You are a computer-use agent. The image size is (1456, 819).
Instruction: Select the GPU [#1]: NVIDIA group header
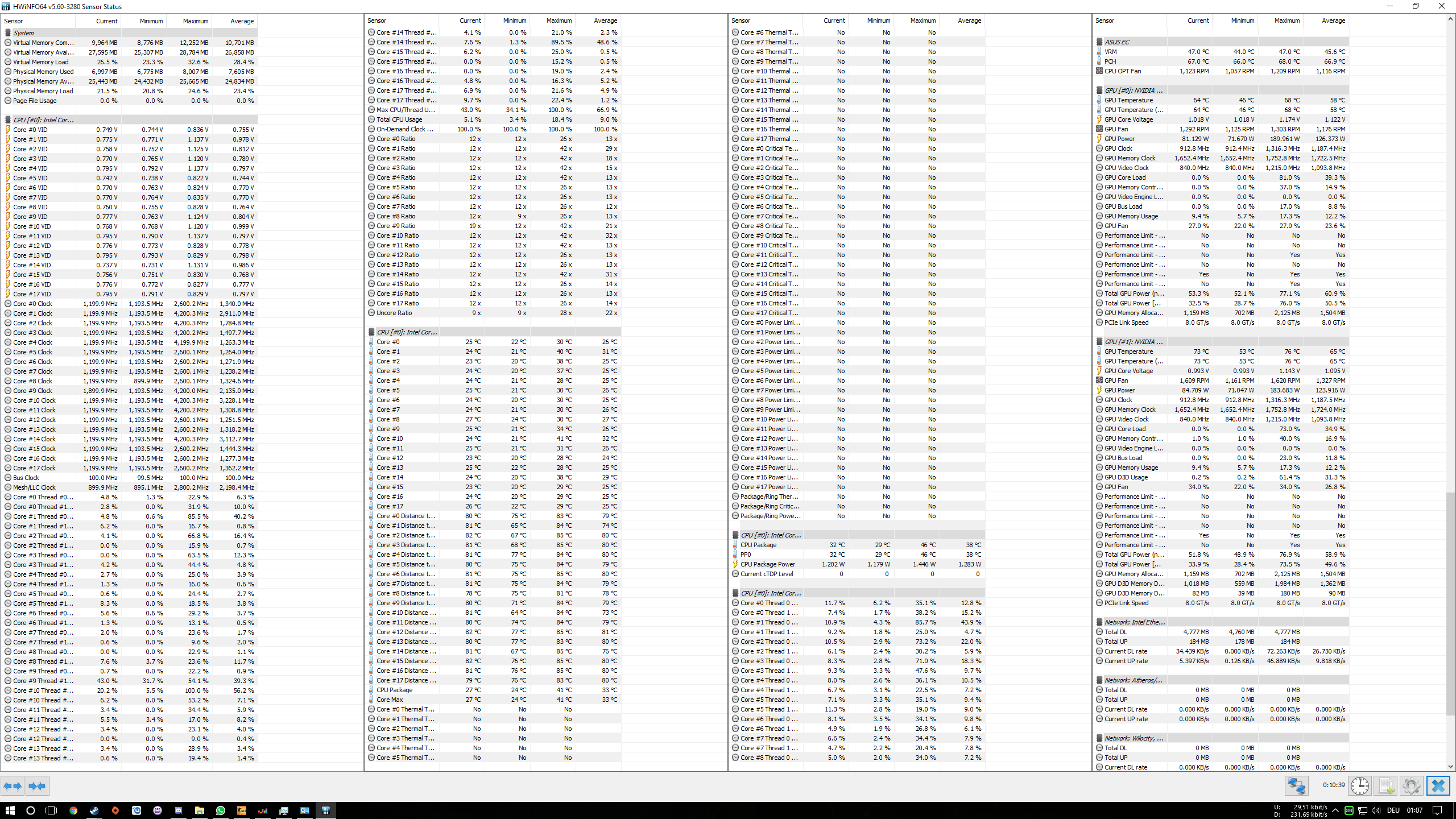tap(1133, 342)
